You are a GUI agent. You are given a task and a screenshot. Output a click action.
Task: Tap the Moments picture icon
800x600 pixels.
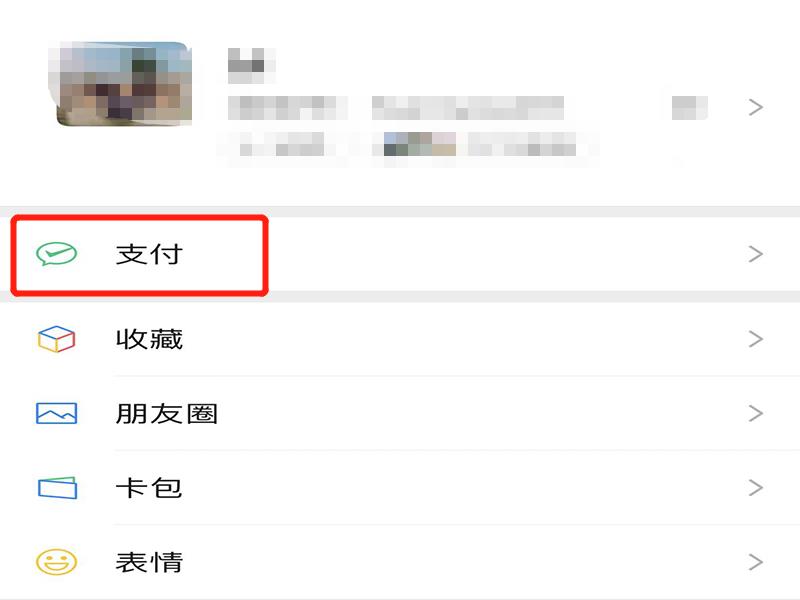[57, 413]
